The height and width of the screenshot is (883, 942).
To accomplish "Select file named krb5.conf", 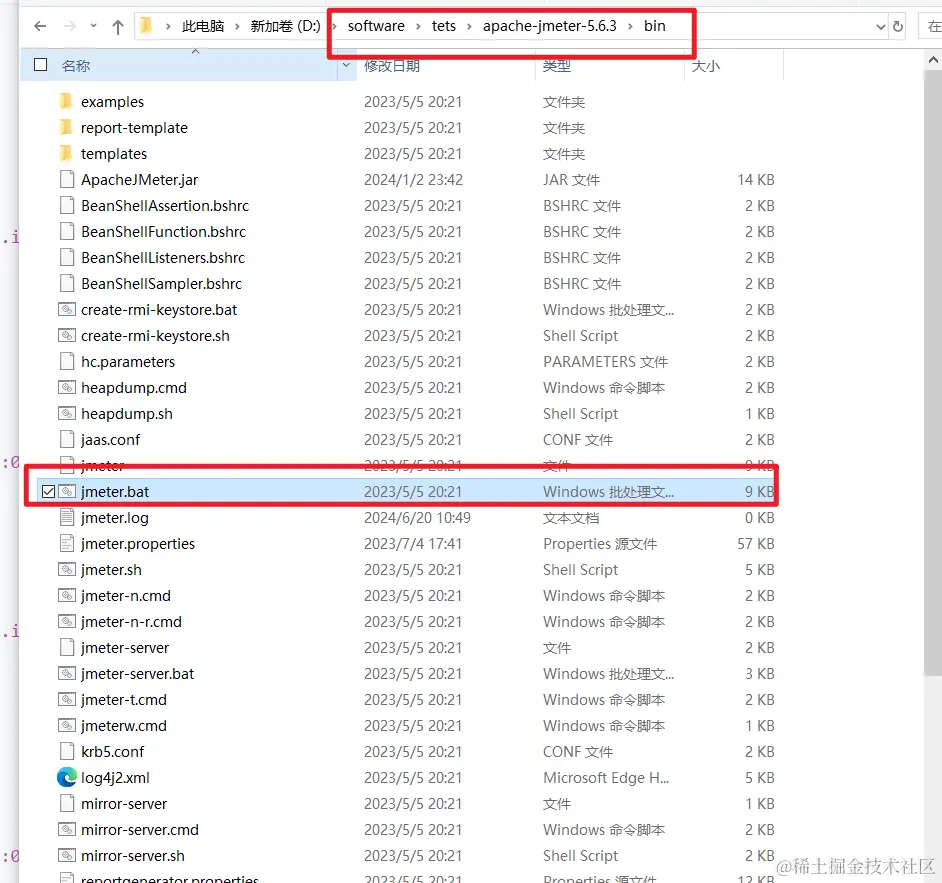I will (113, 751).
